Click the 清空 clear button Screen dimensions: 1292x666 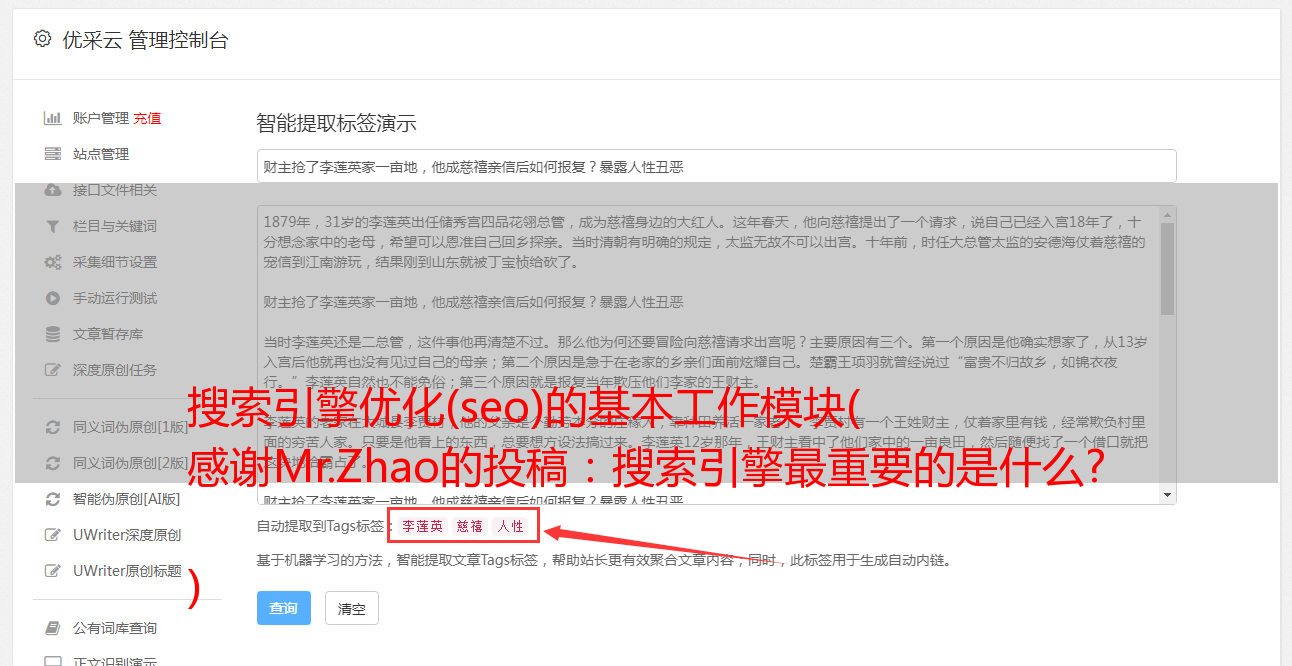coord(352,608)
